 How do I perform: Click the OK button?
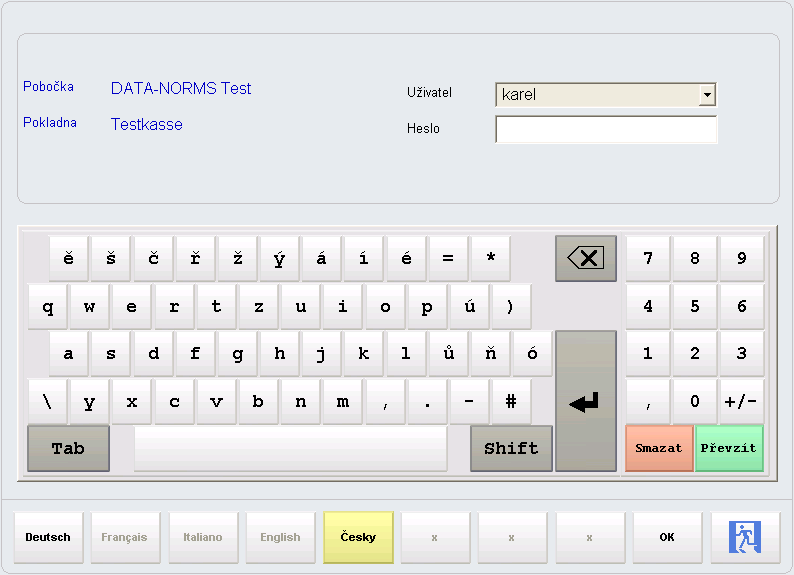667,537
